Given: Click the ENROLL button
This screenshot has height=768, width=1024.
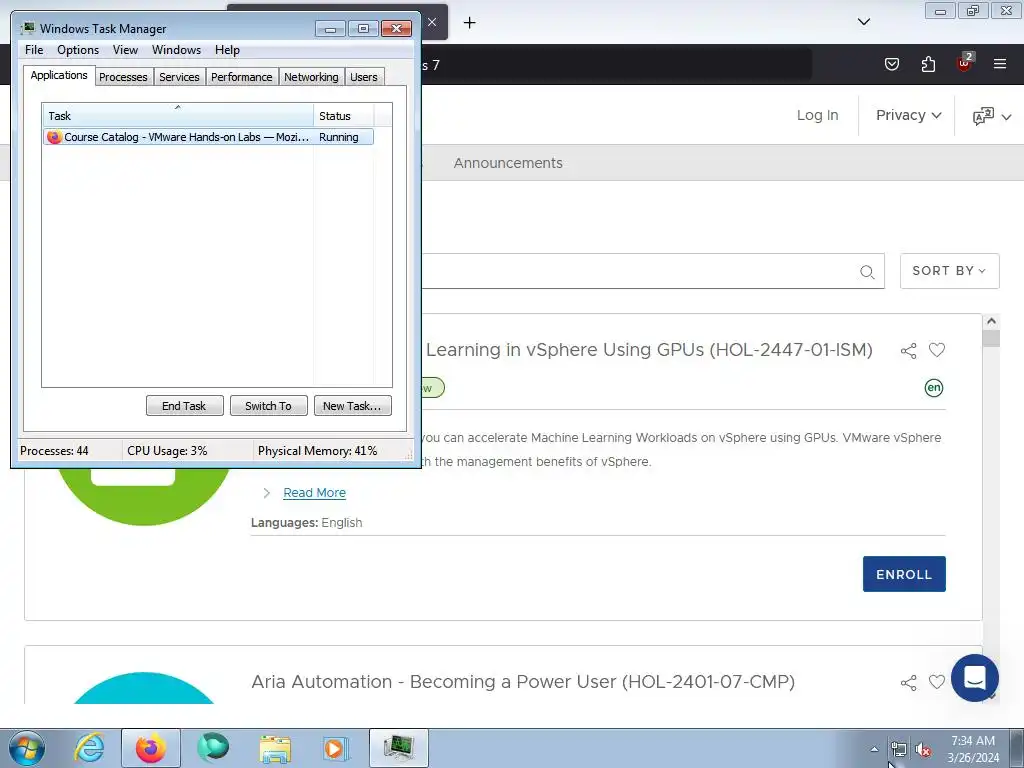Looking at the screenshot, I should pyautogui.click(x=904, y=574).
